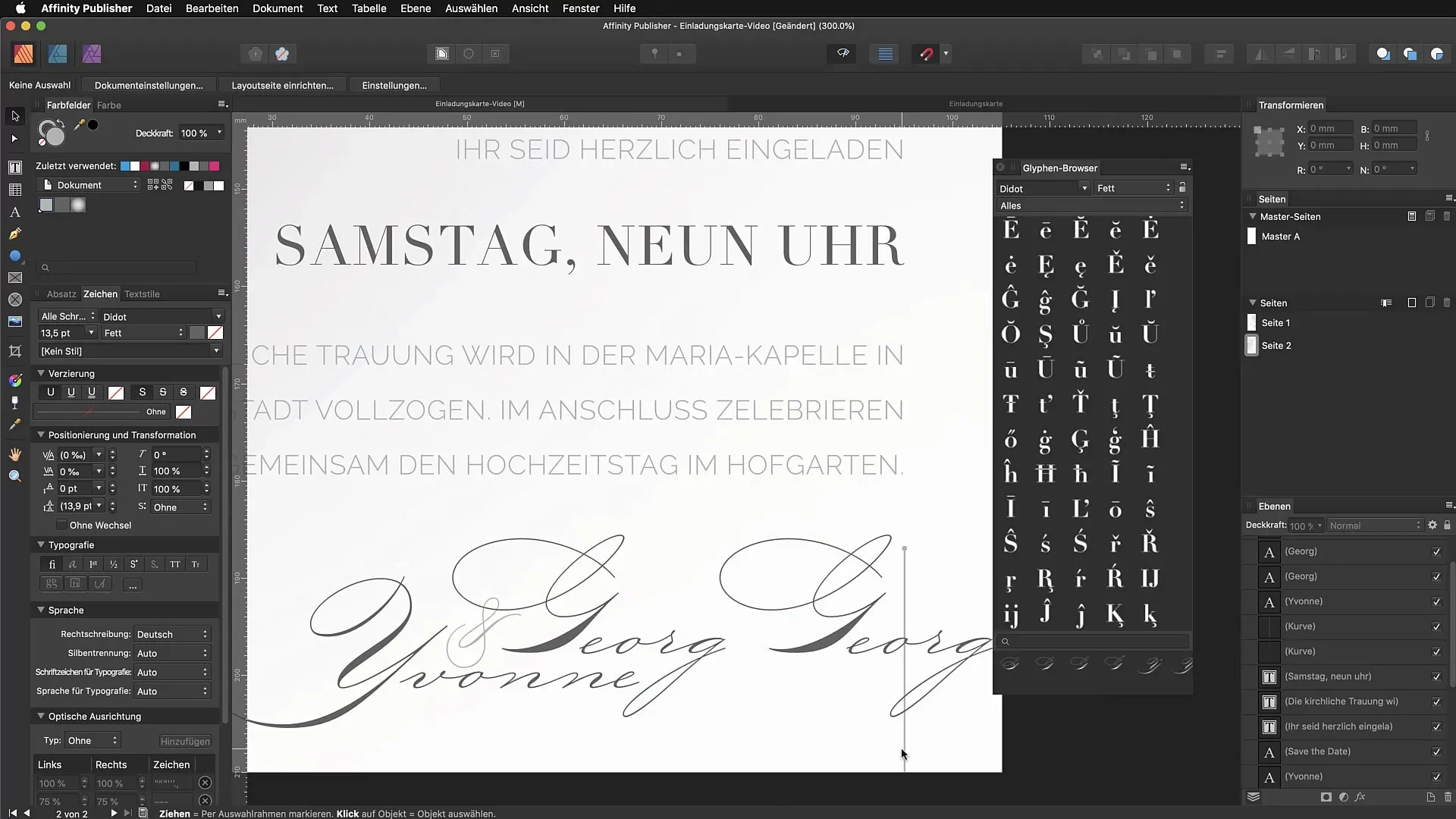Collapse the Verzierung section
Viewport: 1456px width, 819px height.
(41, 373)
